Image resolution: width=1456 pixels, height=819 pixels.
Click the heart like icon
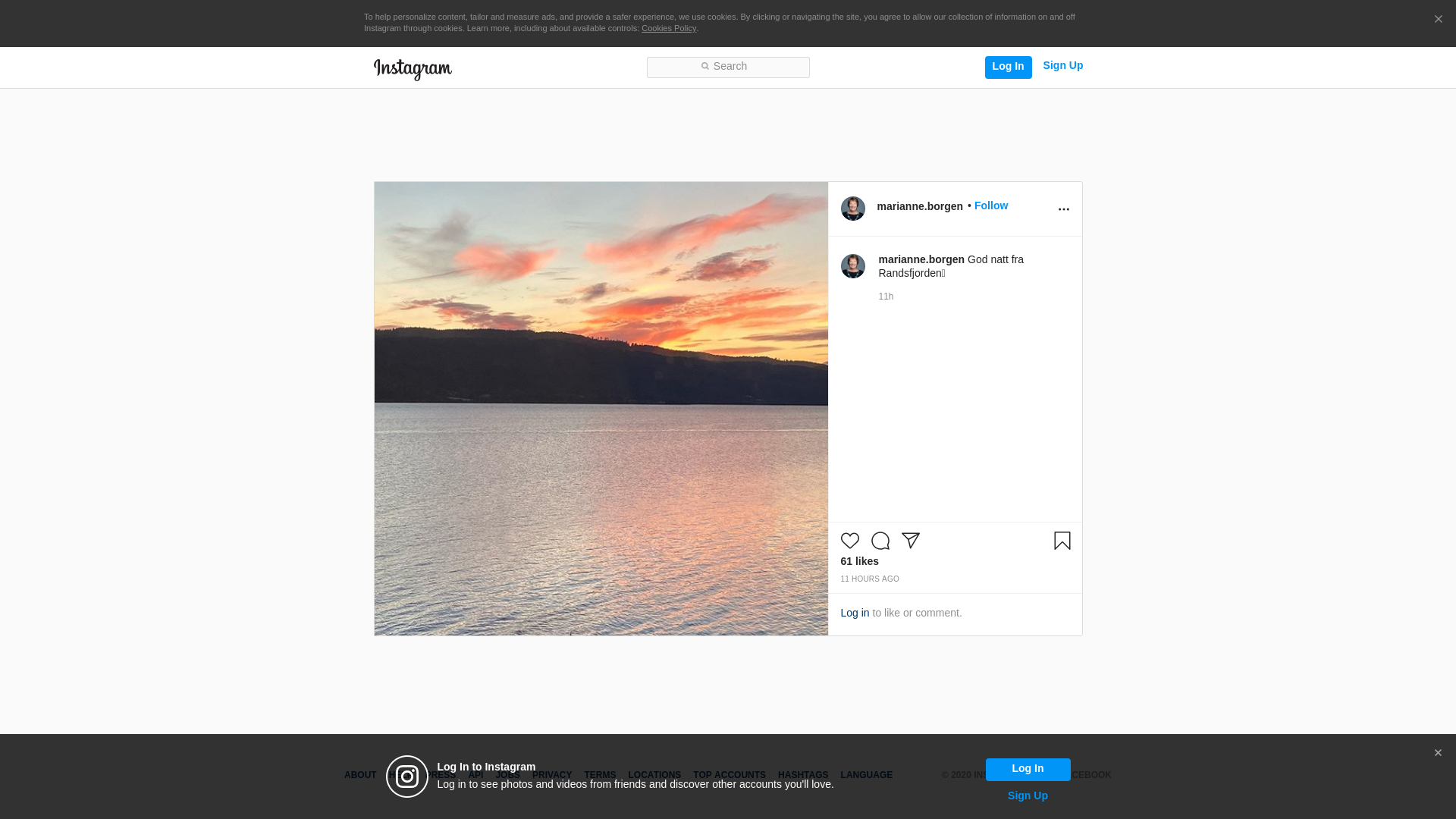point(849,541)
